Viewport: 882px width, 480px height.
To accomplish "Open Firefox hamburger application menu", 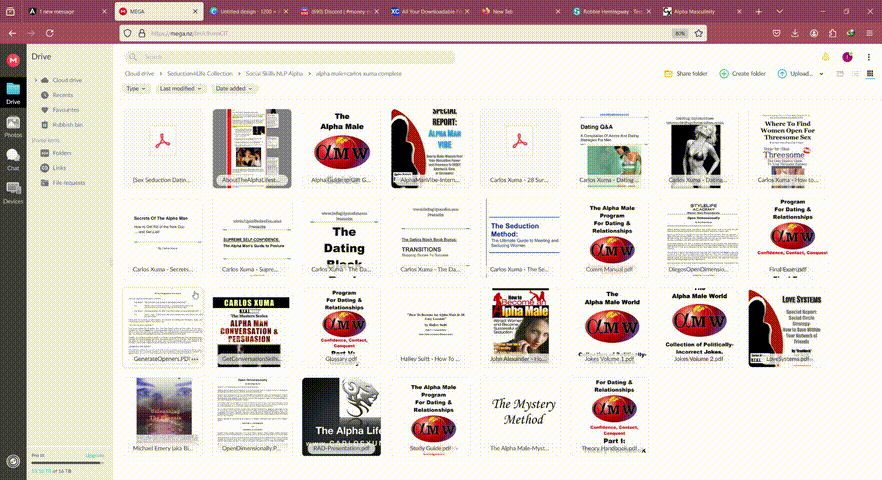I will click(x=869, y=33).
